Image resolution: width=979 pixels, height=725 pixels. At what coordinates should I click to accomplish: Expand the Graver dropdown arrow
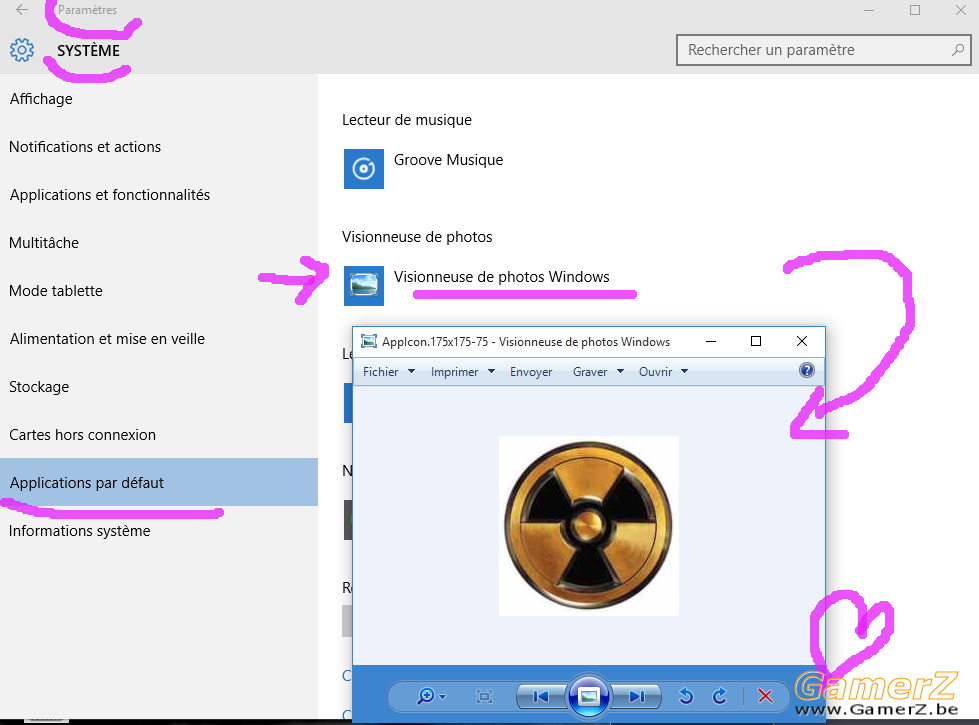click(621, 371)
